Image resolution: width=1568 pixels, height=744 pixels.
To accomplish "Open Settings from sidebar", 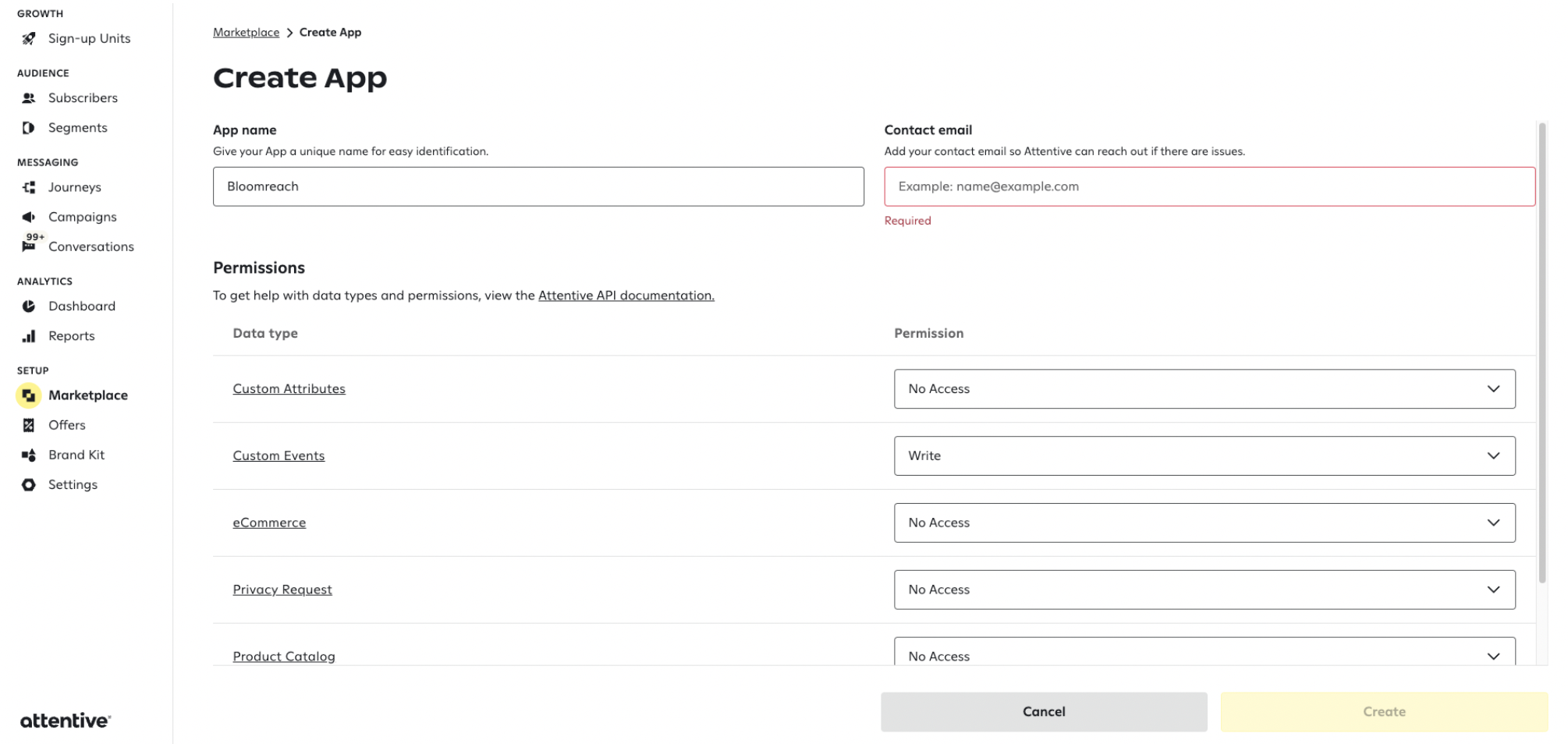I will [73, 484].
